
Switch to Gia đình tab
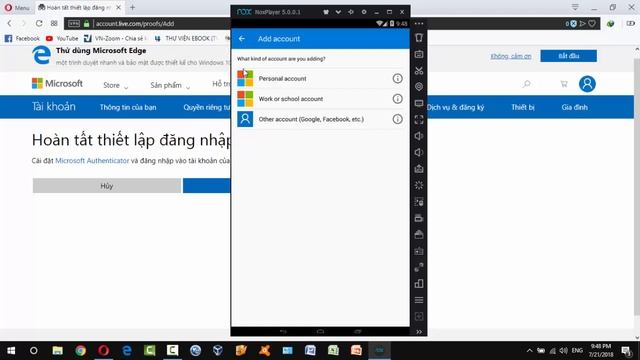pos(575,107)
